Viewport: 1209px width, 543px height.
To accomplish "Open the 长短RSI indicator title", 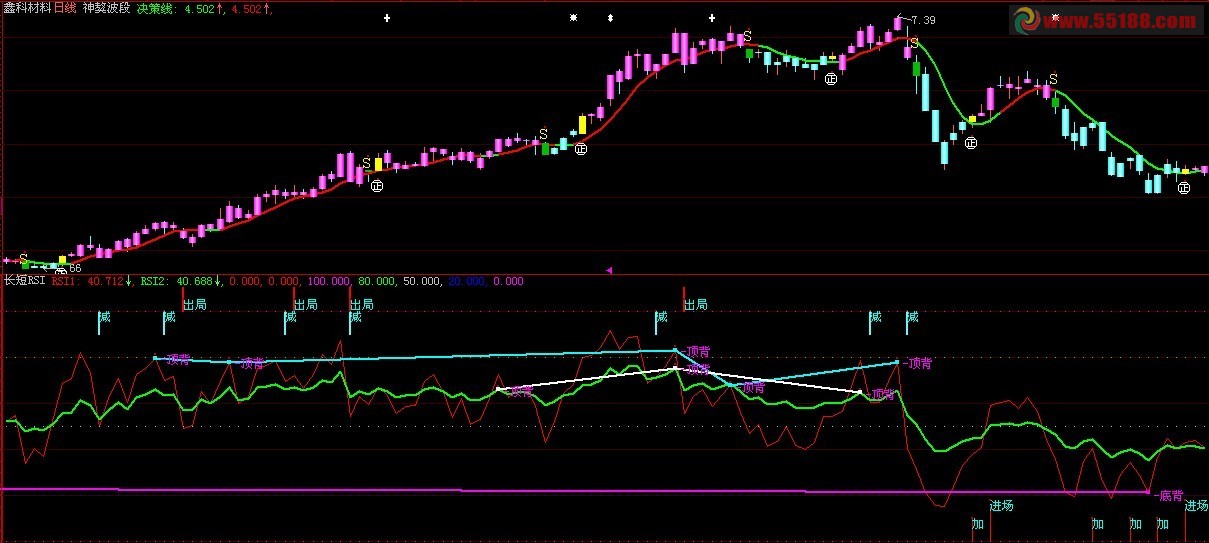I will (x=25, y=281).
